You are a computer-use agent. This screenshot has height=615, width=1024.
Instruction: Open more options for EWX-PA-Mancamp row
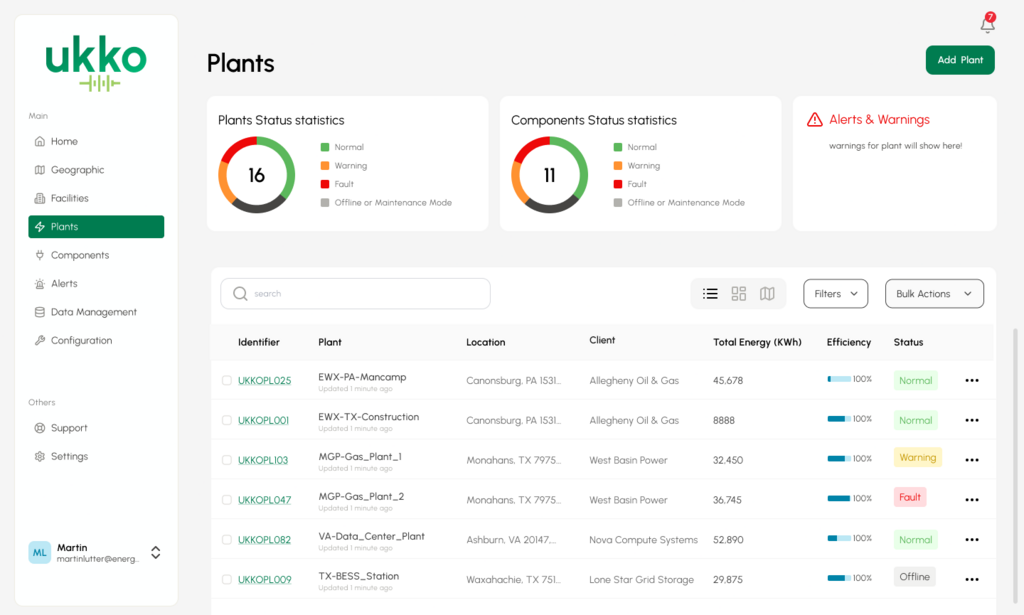[971, 381]
